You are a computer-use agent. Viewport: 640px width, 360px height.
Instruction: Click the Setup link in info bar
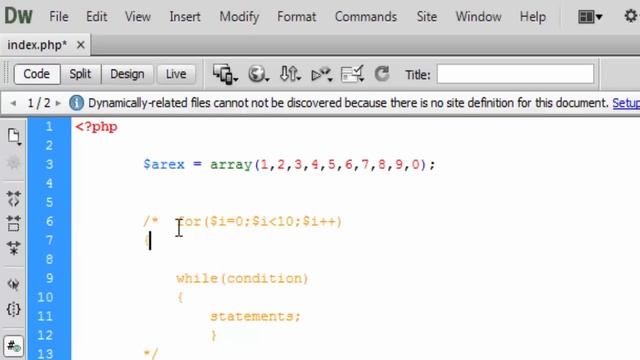(626, 103)
